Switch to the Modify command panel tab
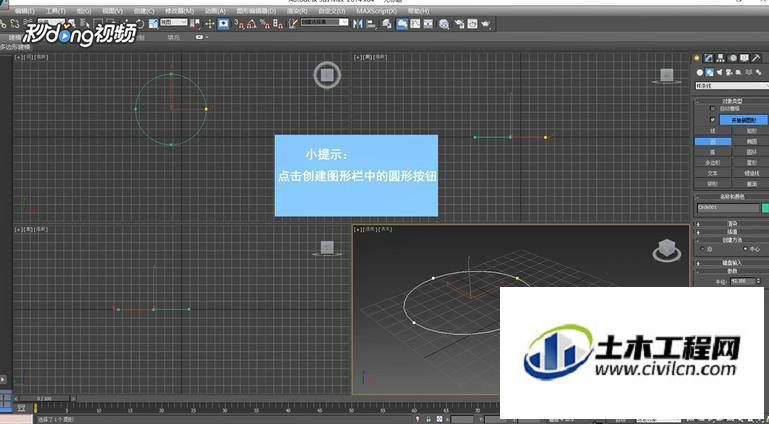The width and height of the screenshot is (769, 424). point(709,58)
